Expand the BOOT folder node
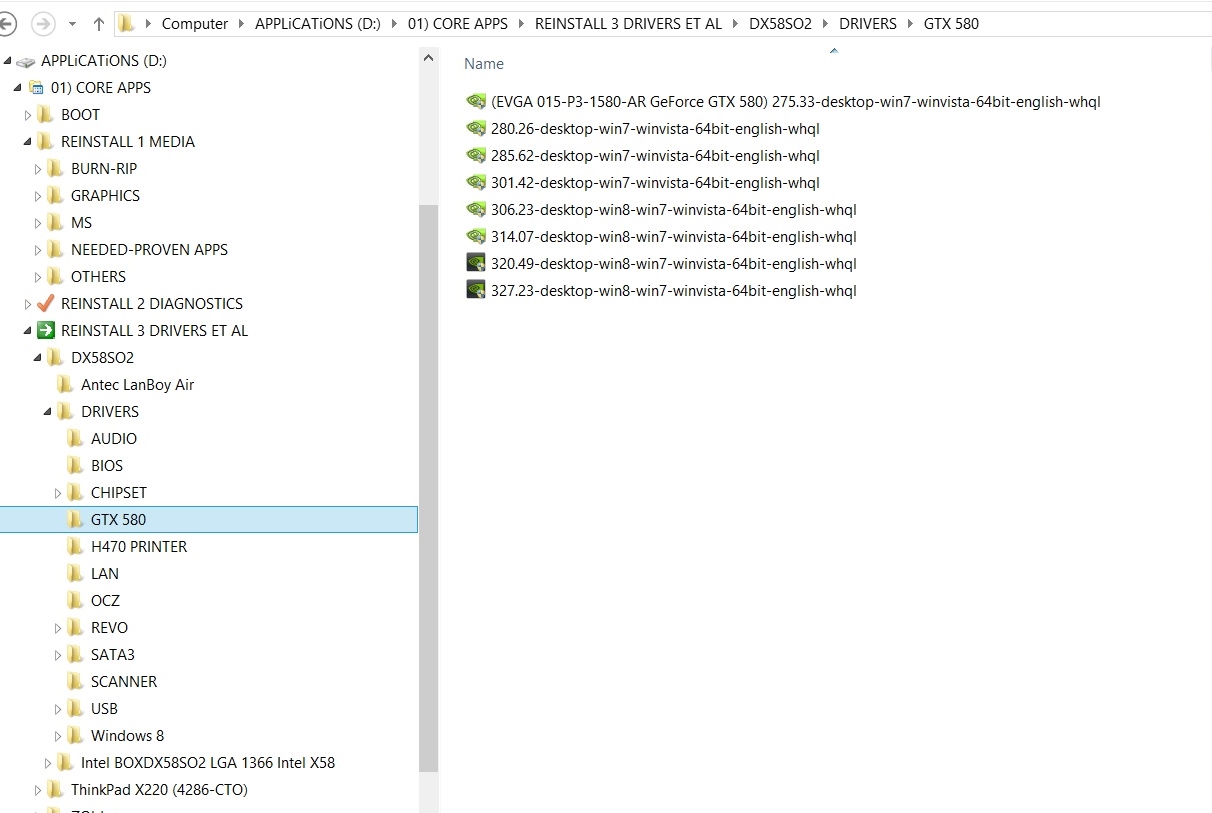This screenshot has height=813, width=1212. 28,115
